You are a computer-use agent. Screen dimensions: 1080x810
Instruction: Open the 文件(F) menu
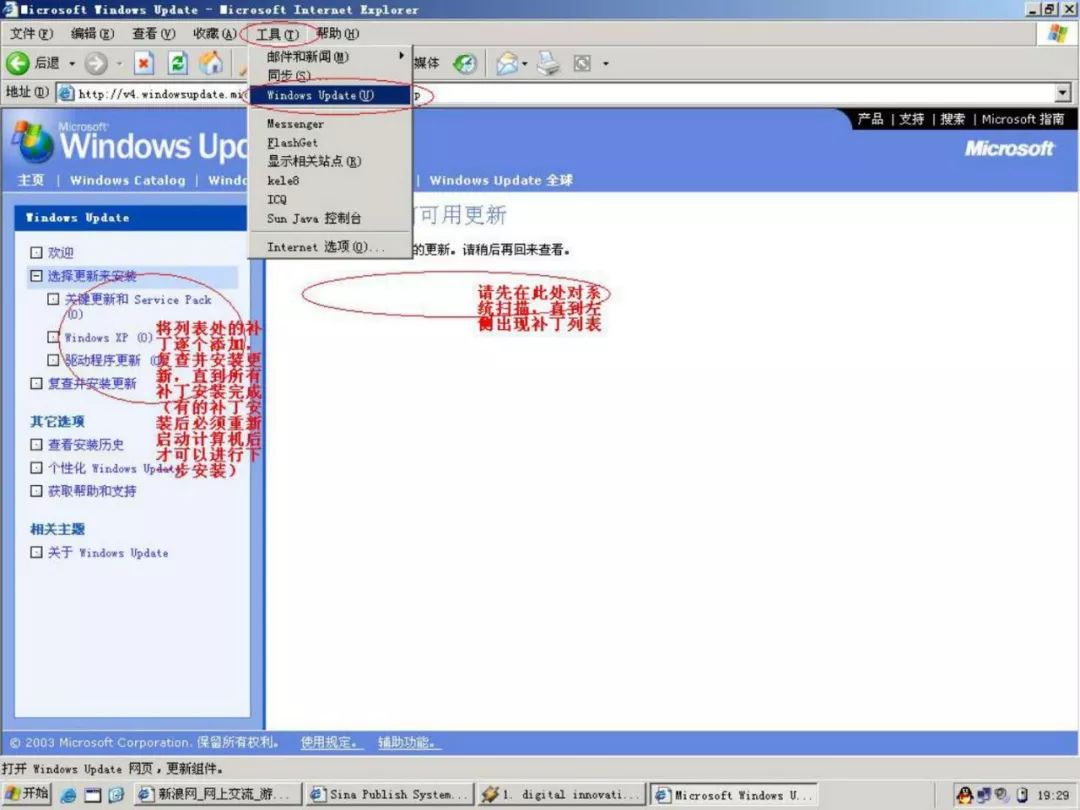[x=31, y=34]
